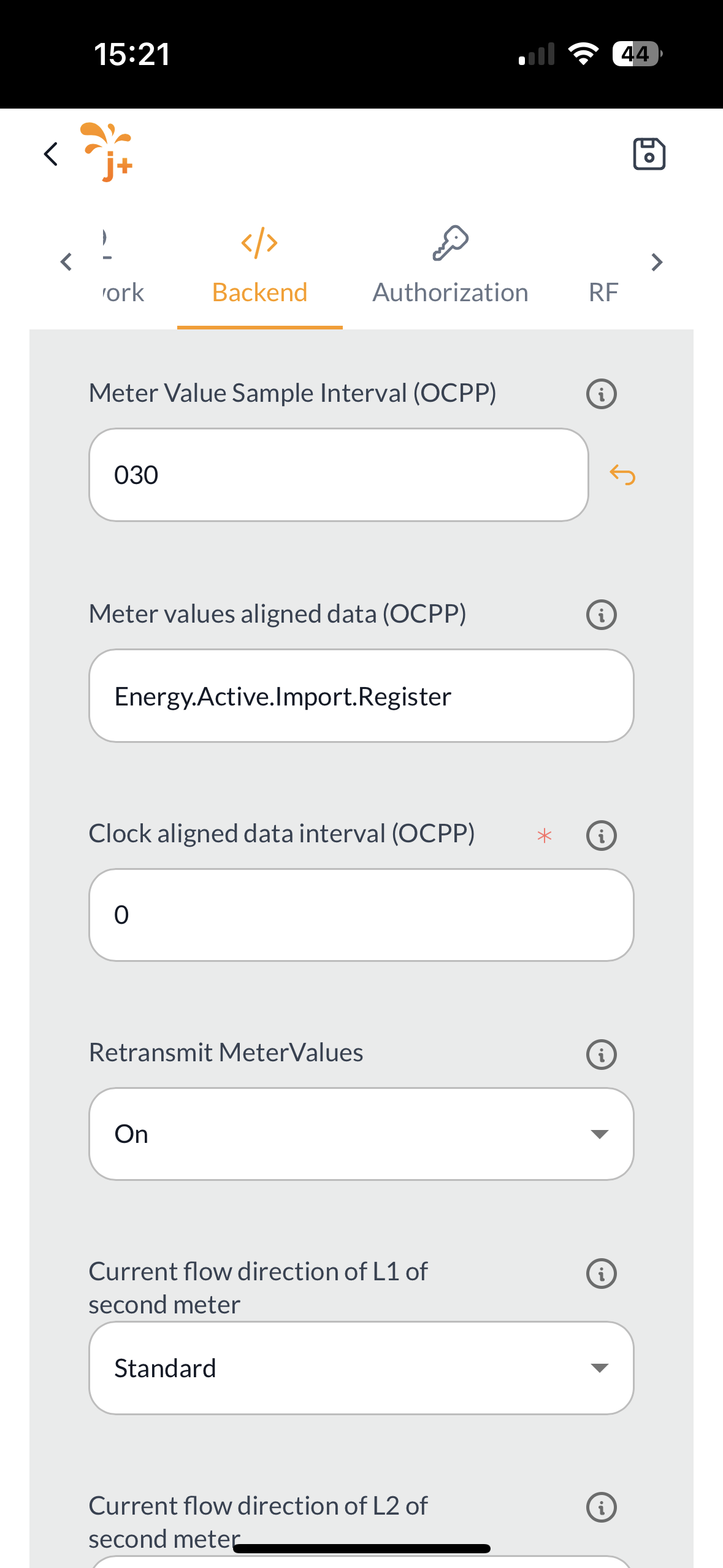Reset Meter Value Sample Interval with undo arrow
Viewport: 723px width, 1568px height.
pyautogui.click(x=622, y=475)
